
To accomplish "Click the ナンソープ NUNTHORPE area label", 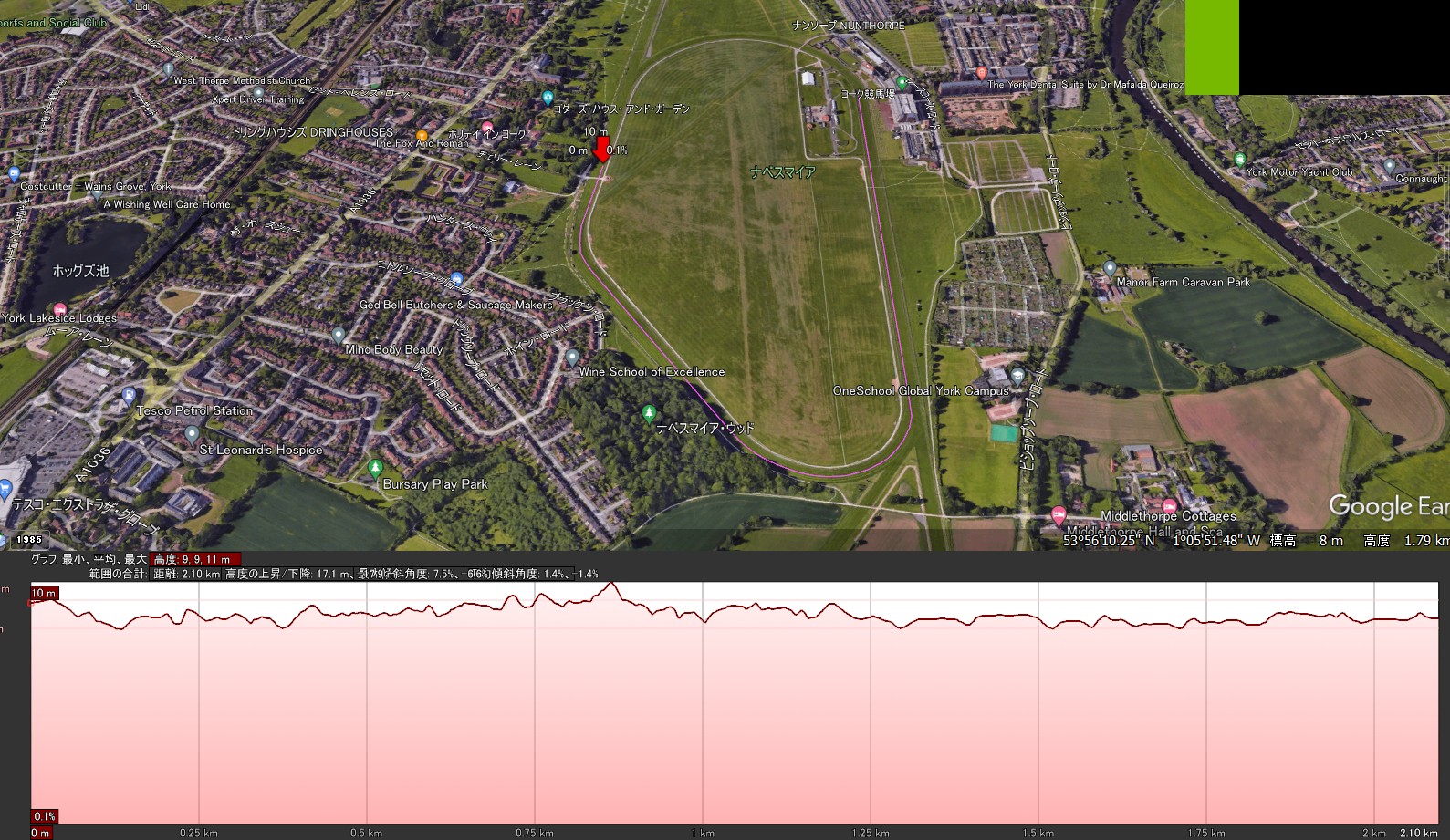I will click(849, 26).
